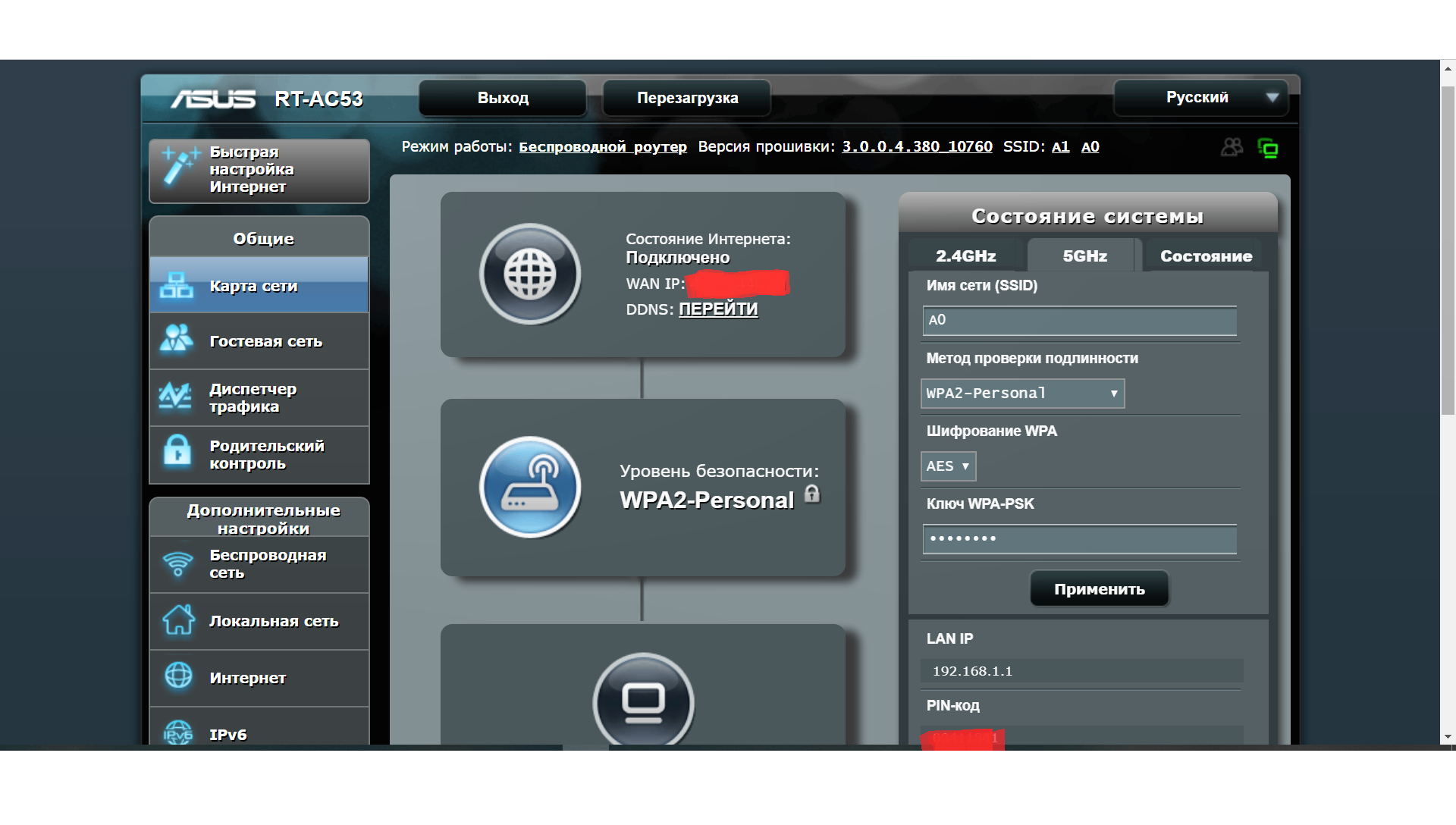The image size is (1456, 825).
Task: Follow the DDNS ПЕРЕЙТИ link
Action: tap(718, 309)
